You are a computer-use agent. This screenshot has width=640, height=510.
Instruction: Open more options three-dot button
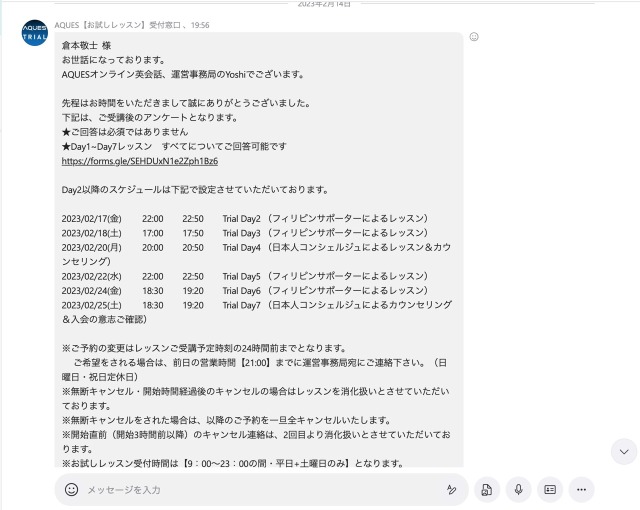(582, 489)
